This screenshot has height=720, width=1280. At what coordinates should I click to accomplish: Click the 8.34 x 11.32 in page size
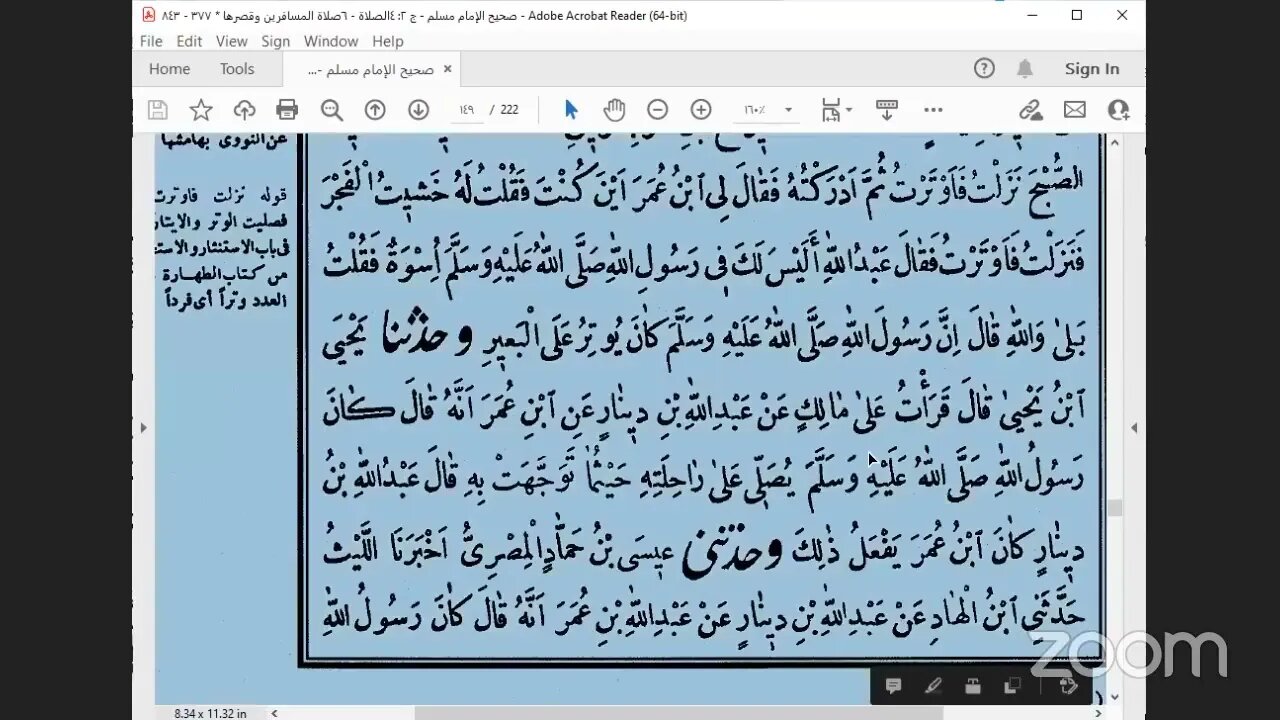(210, 713)
